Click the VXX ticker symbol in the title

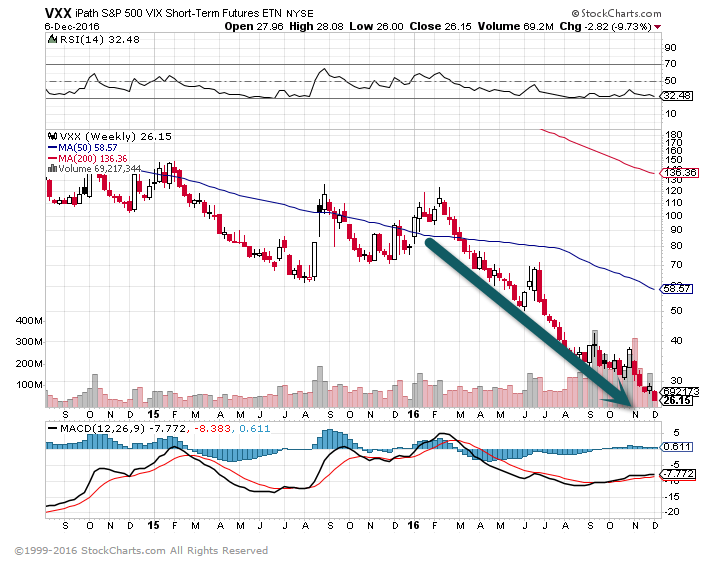[x=58, y=13]
